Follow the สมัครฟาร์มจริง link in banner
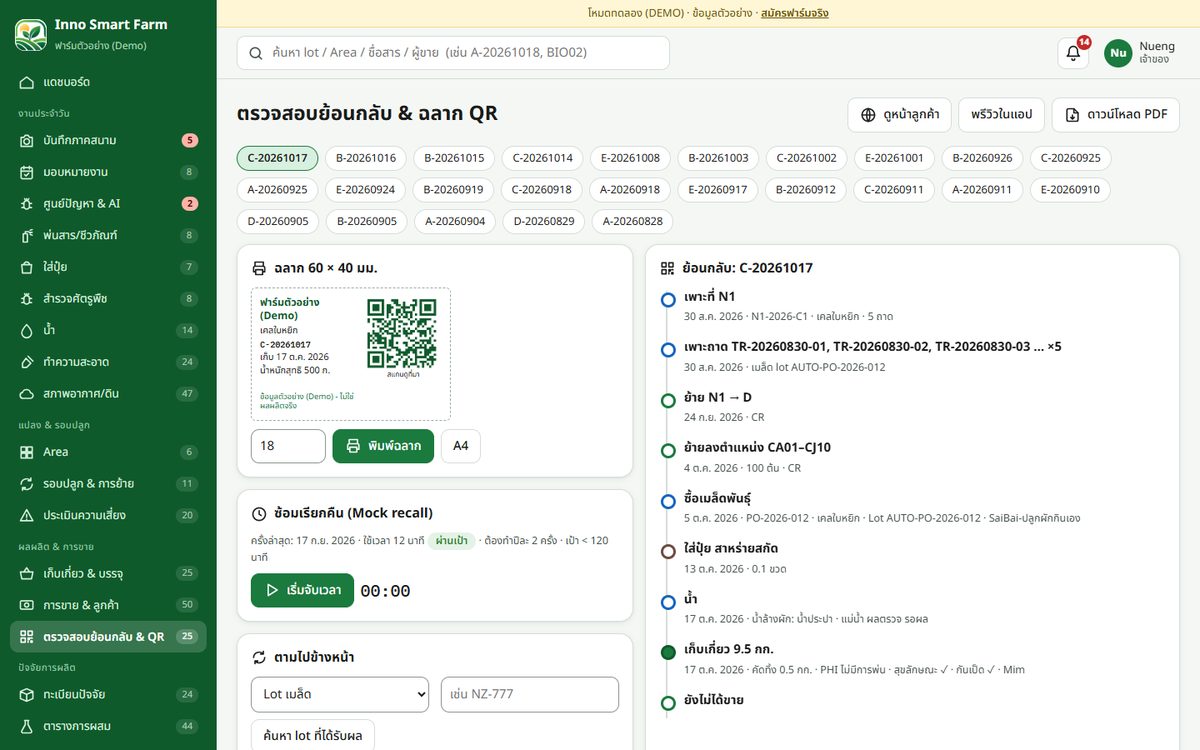Viewport: 1200px width, 750px height. pos(794,13)
